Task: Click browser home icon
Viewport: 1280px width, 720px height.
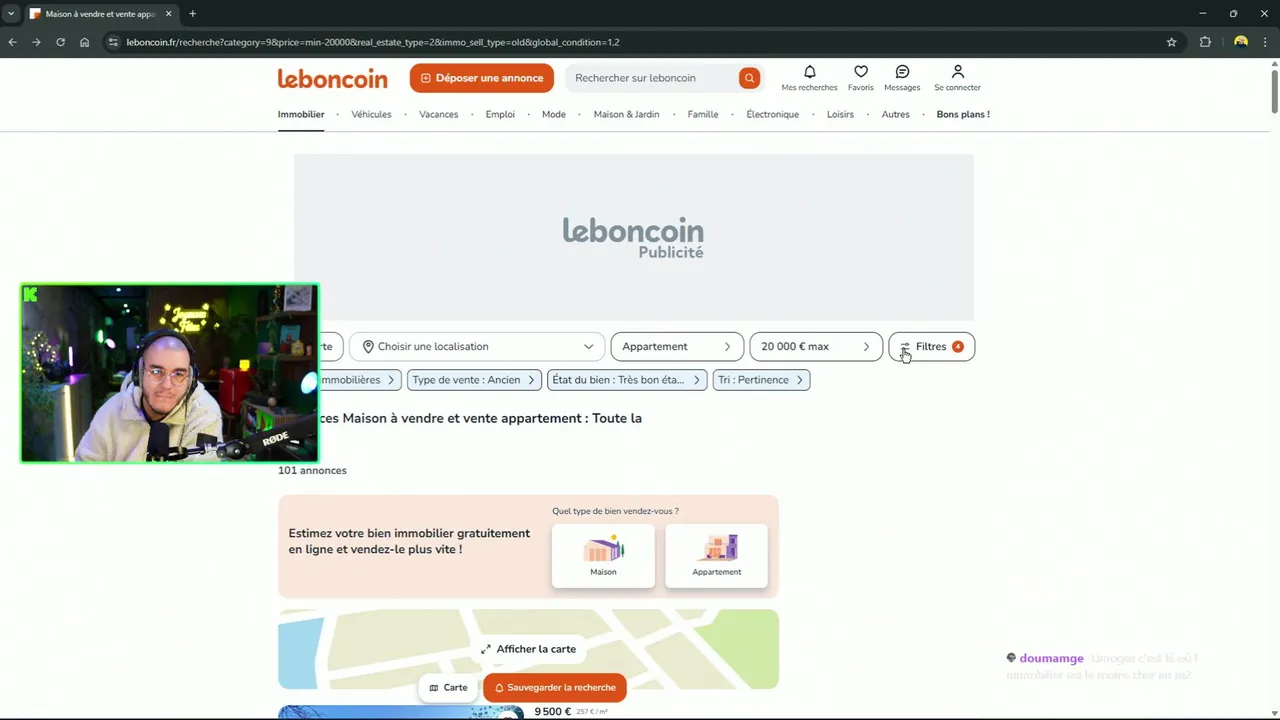Action: point(84,42)
